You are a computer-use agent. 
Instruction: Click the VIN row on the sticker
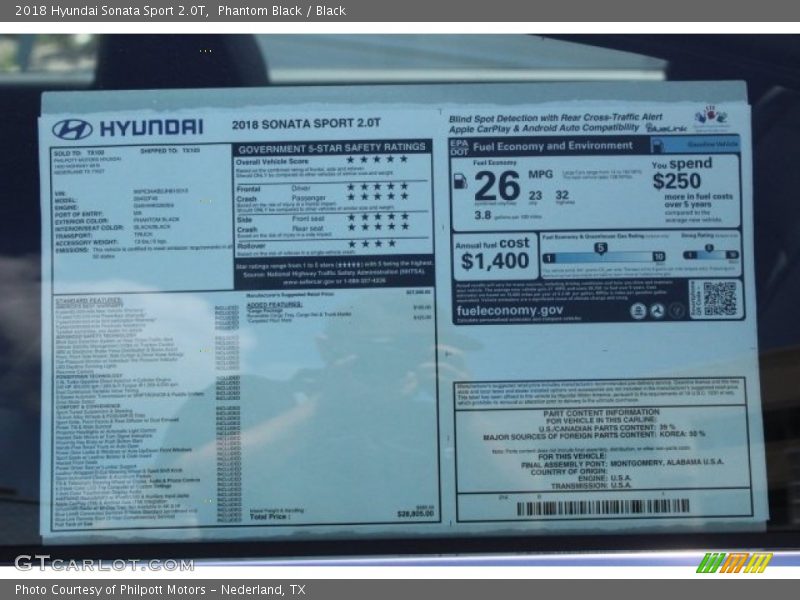tap(121, 192)
